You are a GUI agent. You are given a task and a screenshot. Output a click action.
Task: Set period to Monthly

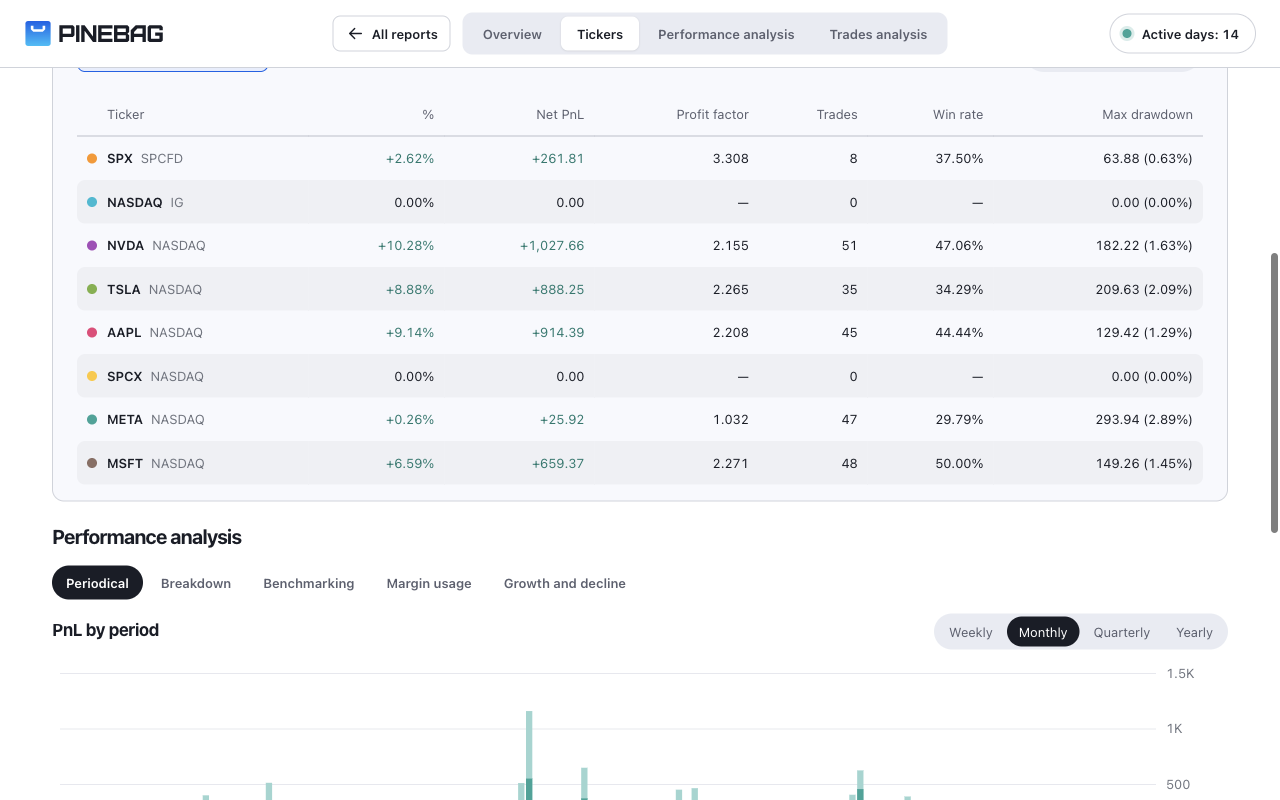[1043, 632]
